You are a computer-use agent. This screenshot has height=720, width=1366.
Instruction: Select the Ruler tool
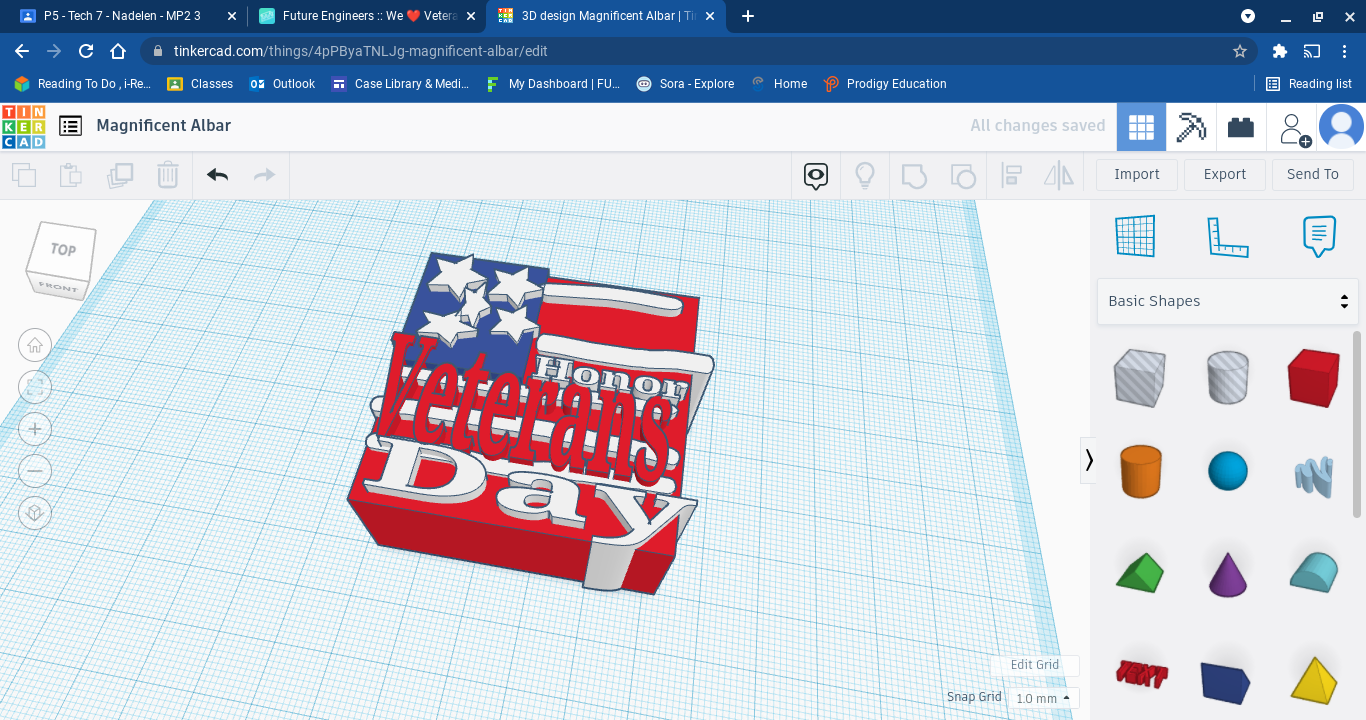tap(1228, 236)
